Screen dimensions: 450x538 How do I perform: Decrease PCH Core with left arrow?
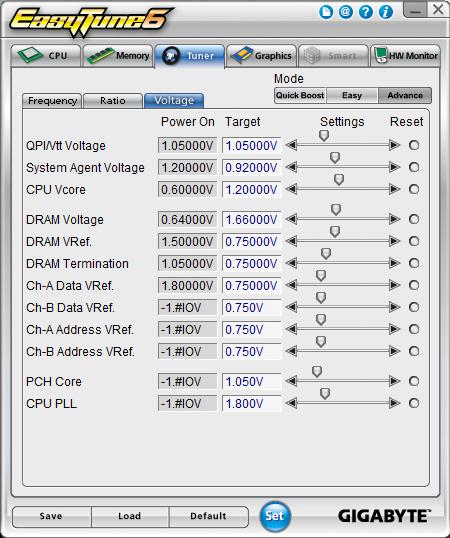(x=291, y=381)
